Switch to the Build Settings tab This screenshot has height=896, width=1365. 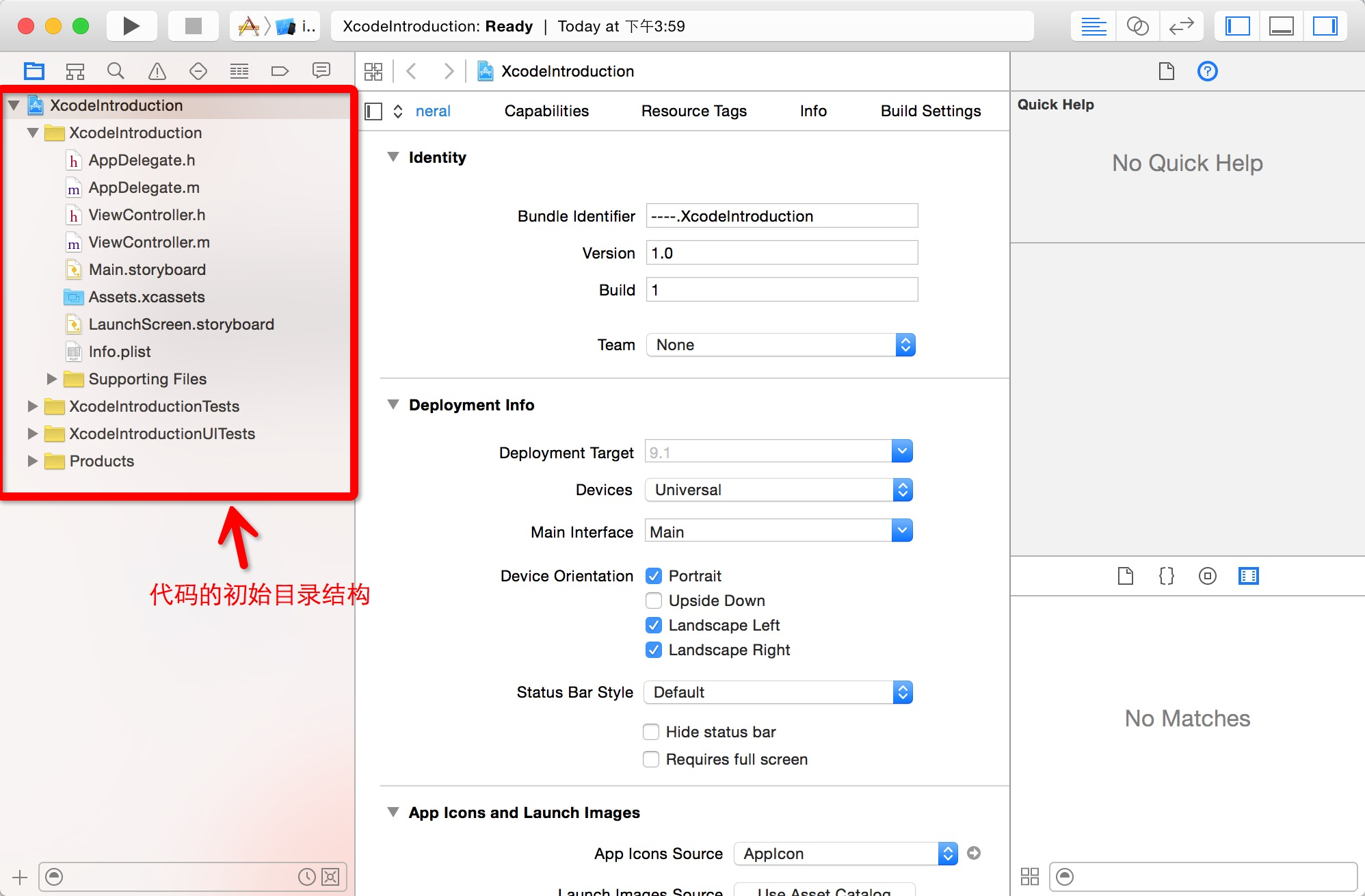(x=930, y=111)
